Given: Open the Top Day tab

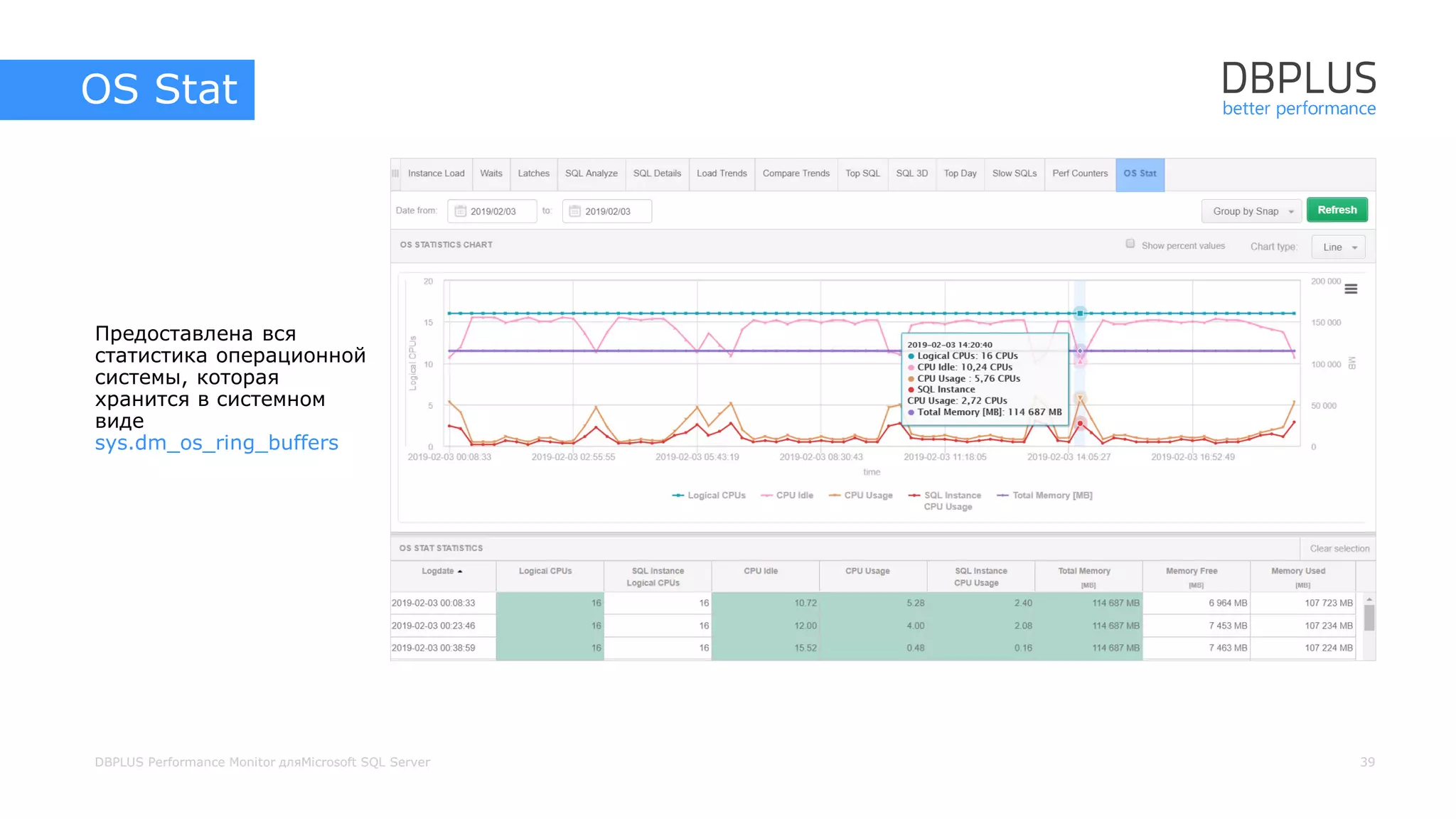Looking at the screenshot, I should click(960, 174).
